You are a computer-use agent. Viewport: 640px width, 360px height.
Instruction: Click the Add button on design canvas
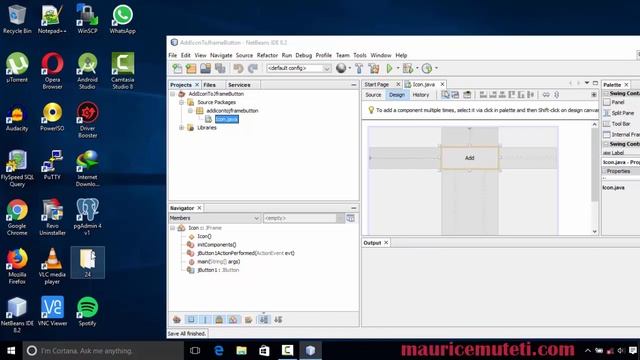pos(469,158)
